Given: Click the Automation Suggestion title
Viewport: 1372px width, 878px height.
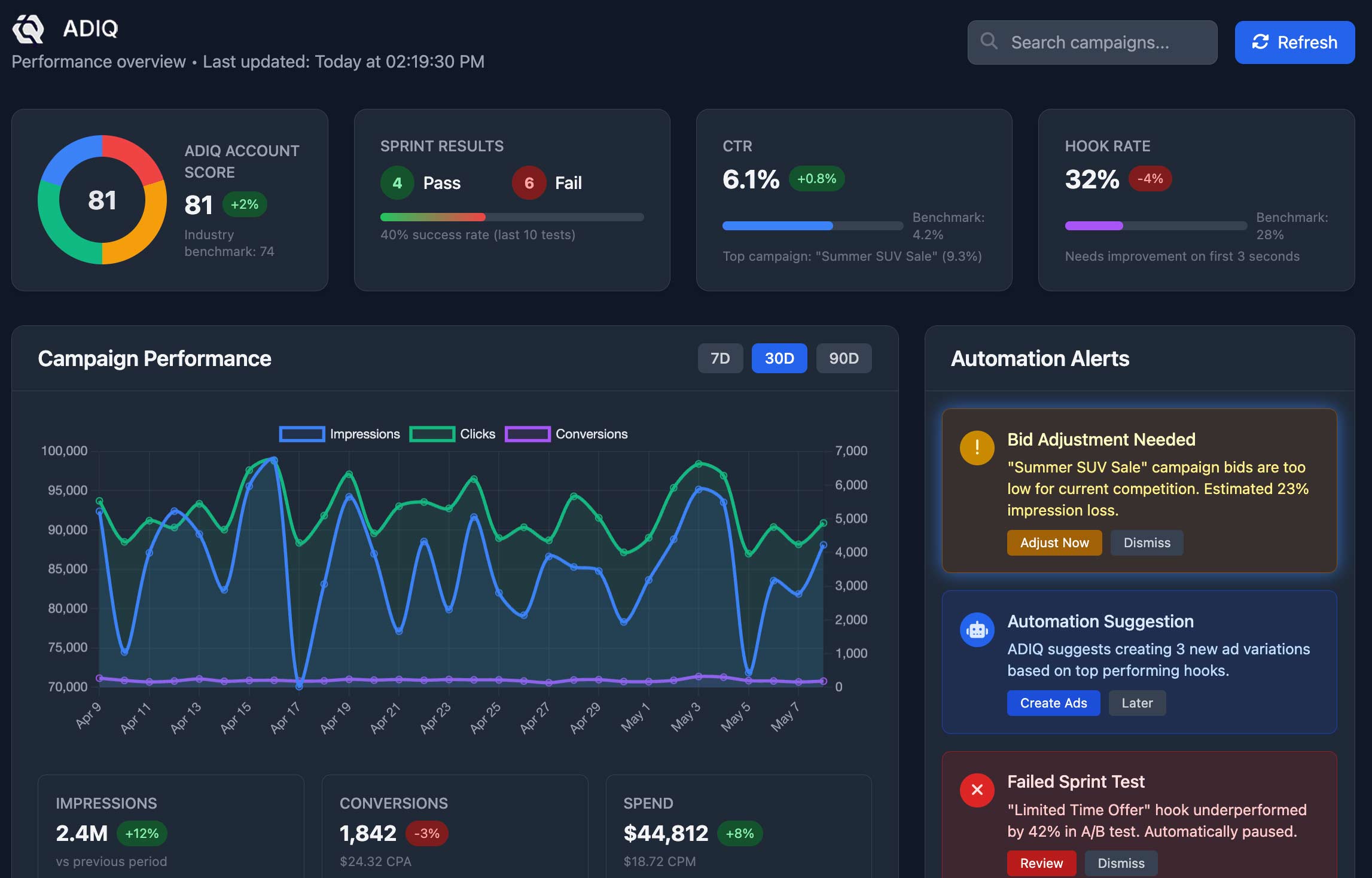Looking at the screenshot, I should coord(1100,621).
